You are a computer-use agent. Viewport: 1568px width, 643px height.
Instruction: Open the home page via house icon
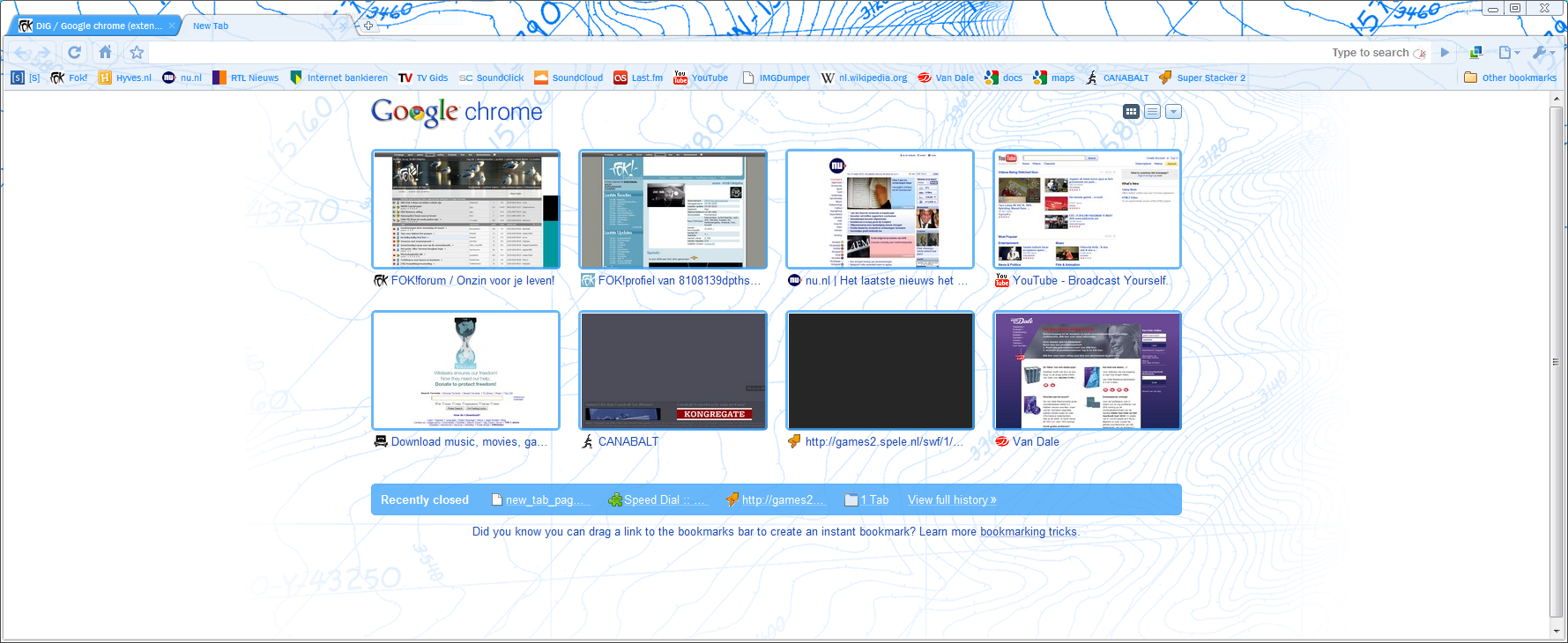(x=105, y=52)
